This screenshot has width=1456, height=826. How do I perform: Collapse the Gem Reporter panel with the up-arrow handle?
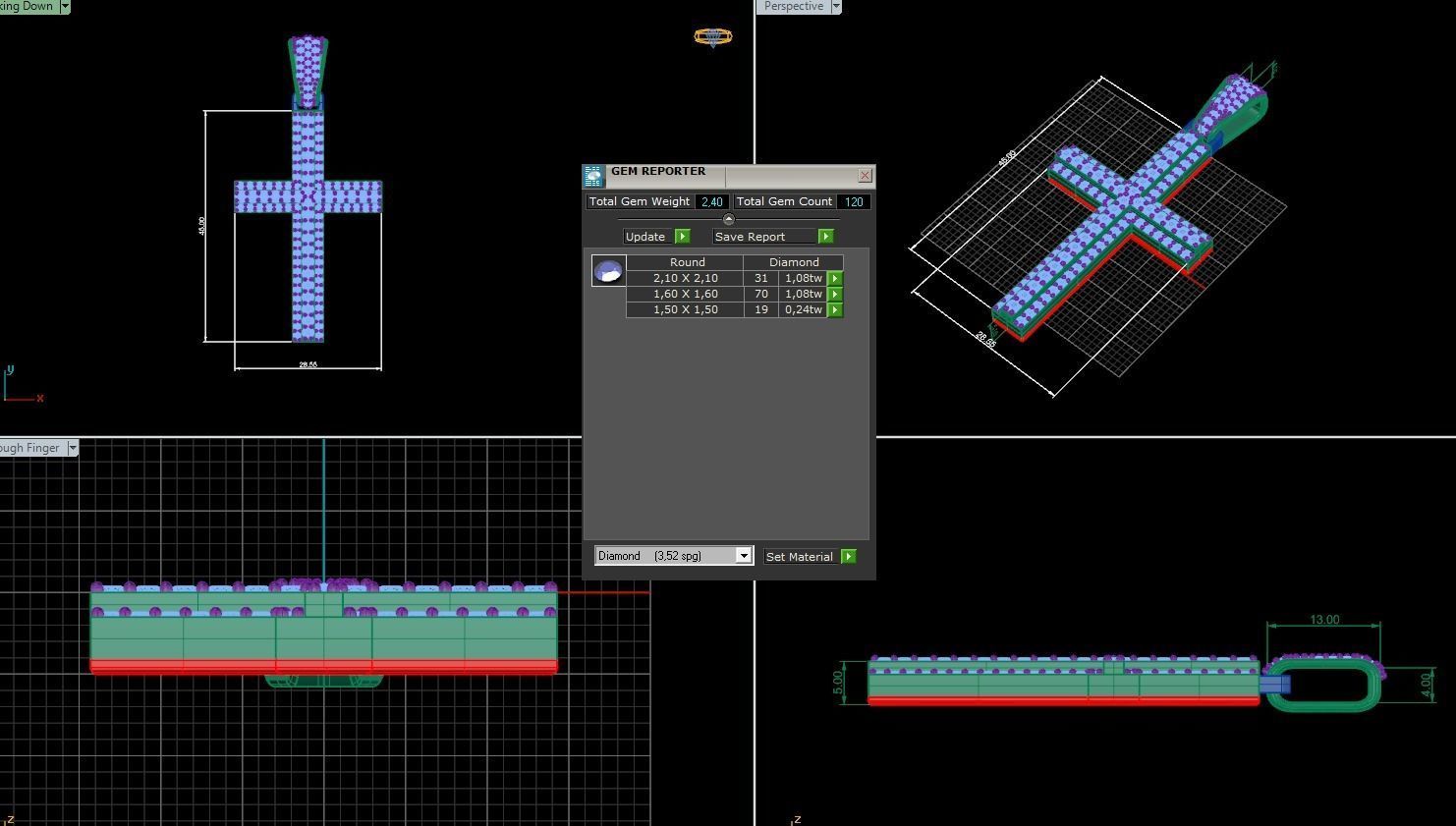tap(728, 219)
